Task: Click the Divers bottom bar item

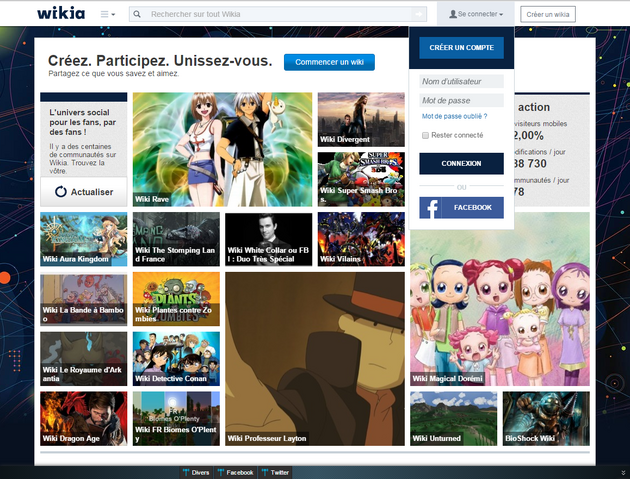Action: [196, 473]
